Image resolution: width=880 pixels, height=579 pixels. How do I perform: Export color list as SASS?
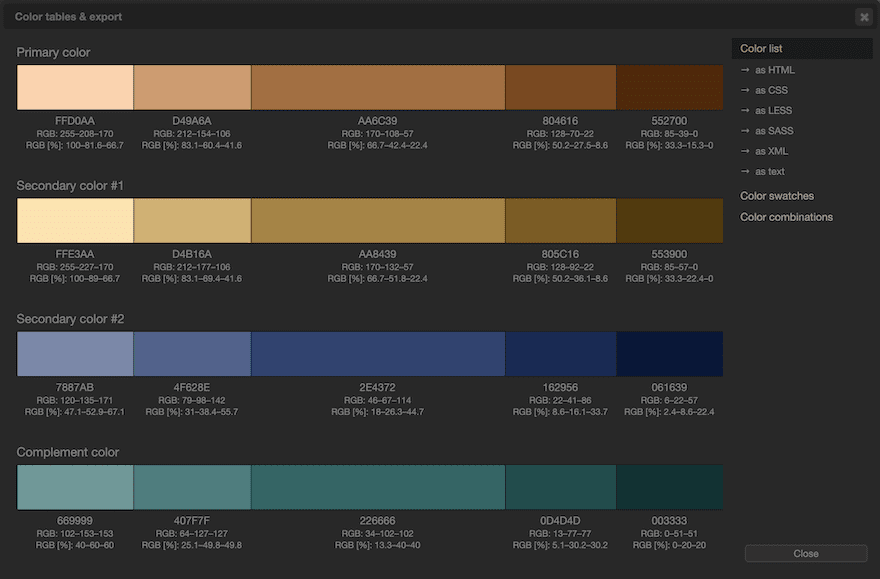pyautogui.click(x=774, y=131)
